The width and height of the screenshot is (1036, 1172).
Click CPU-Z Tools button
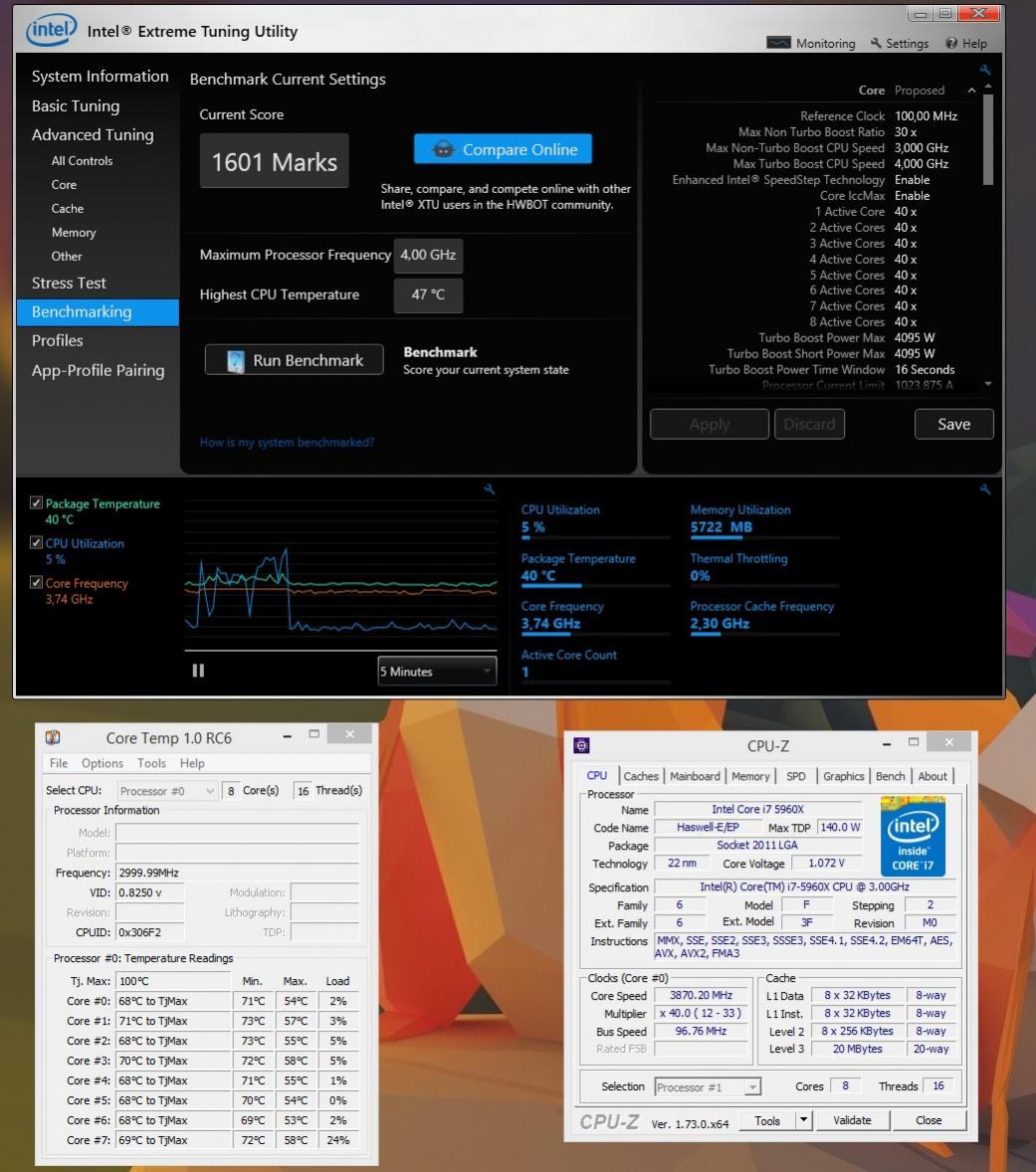767,1119
